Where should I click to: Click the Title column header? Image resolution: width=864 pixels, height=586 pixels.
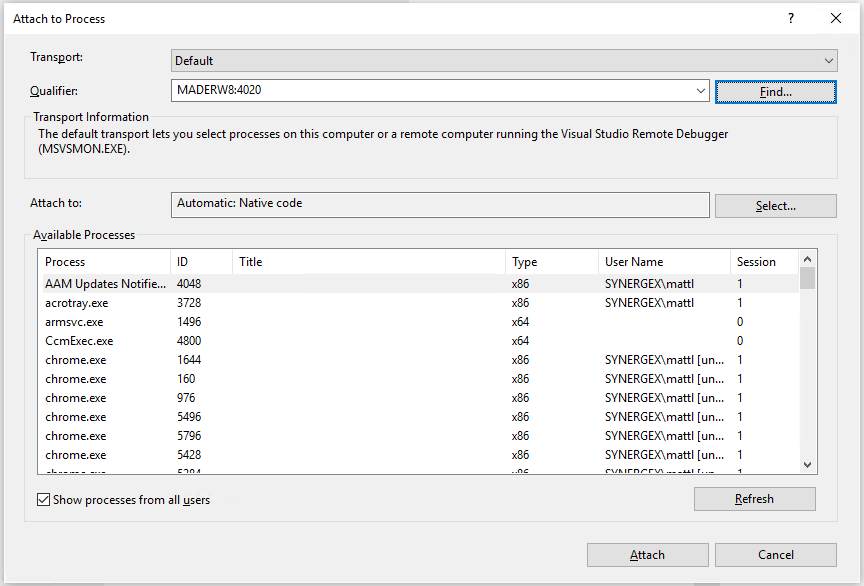tap(368, 262)
